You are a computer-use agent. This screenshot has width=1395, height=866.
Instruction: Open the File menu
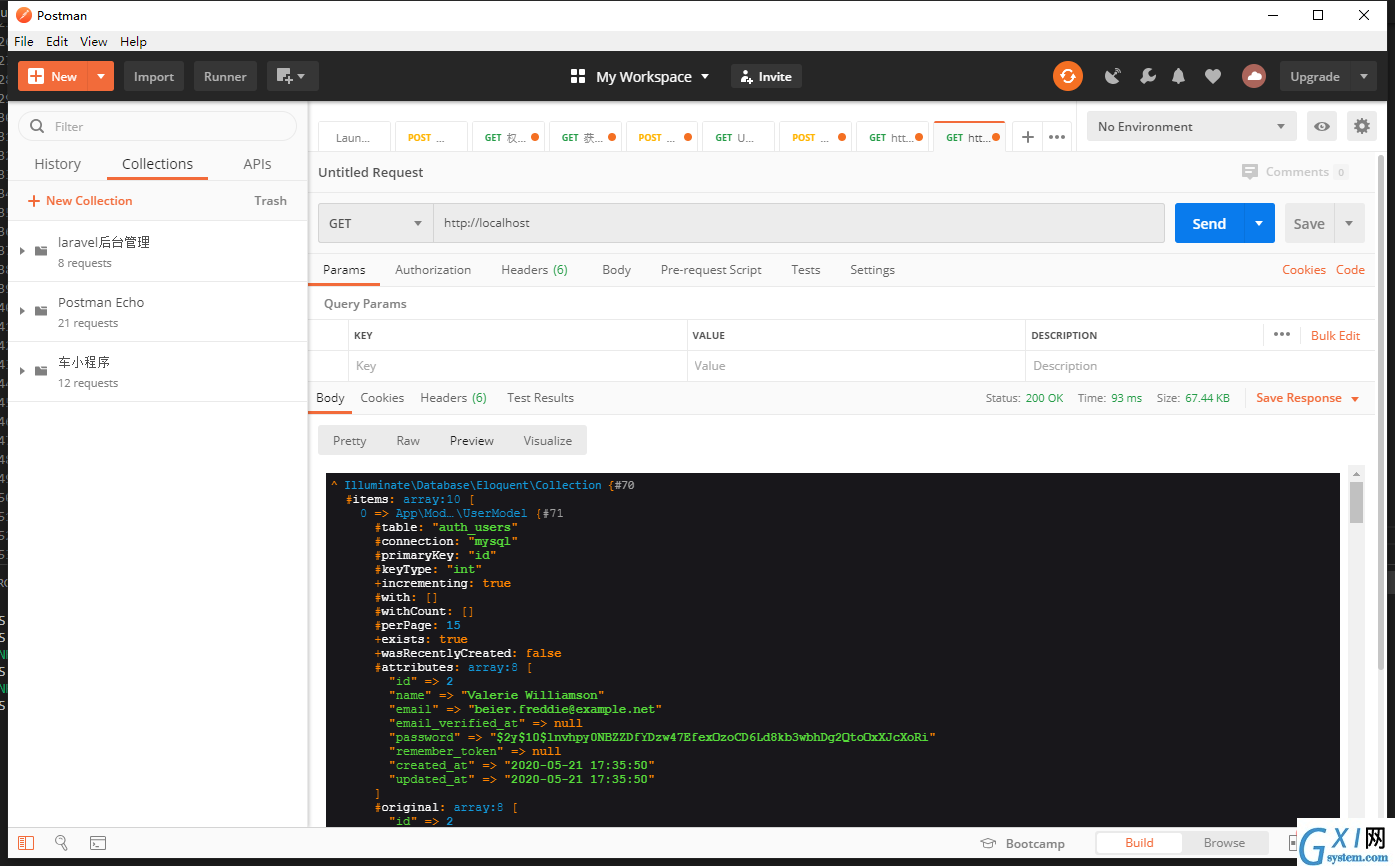coord(24,41)
